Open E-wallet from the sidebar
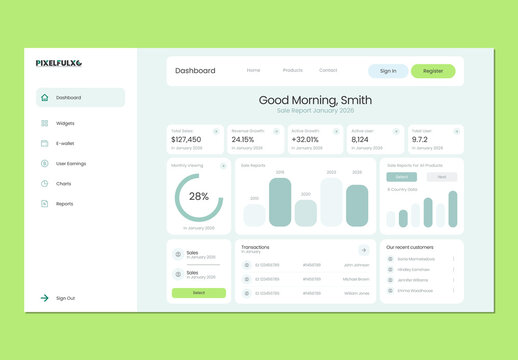The image size is (518, 360). (x=65, y=143)
